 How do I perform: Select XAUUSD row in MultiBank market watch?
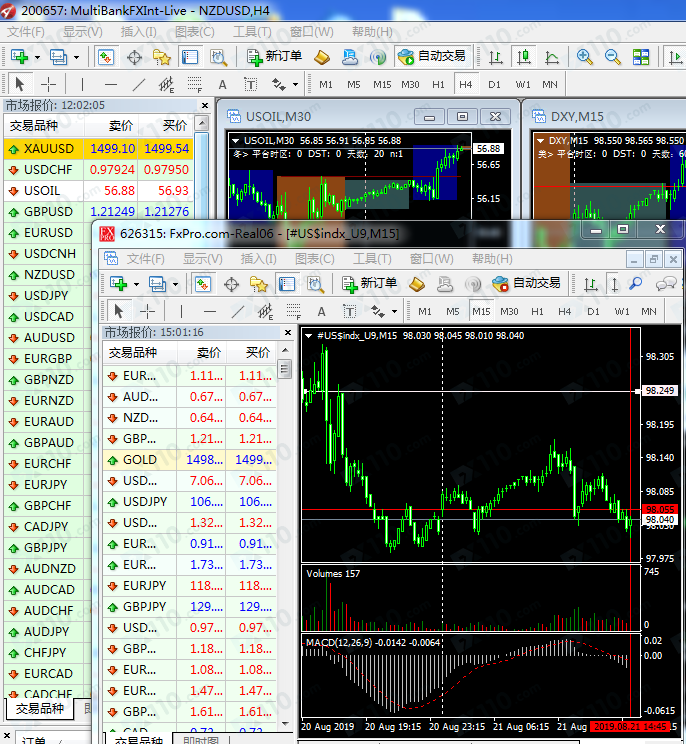click(x=49, y=148)
